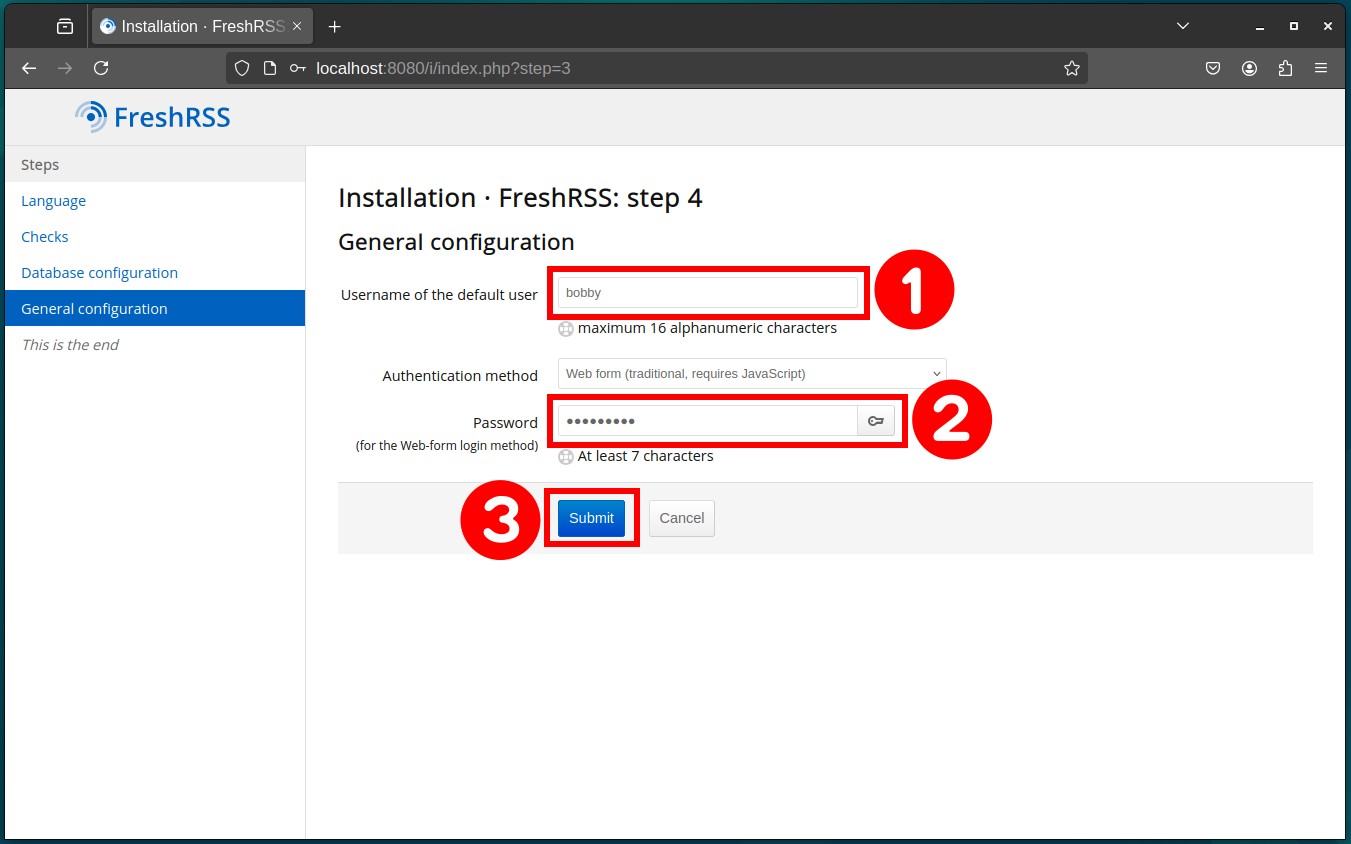Select Database configuration step
Viewport: 1351px width, 844px height.
99,273
